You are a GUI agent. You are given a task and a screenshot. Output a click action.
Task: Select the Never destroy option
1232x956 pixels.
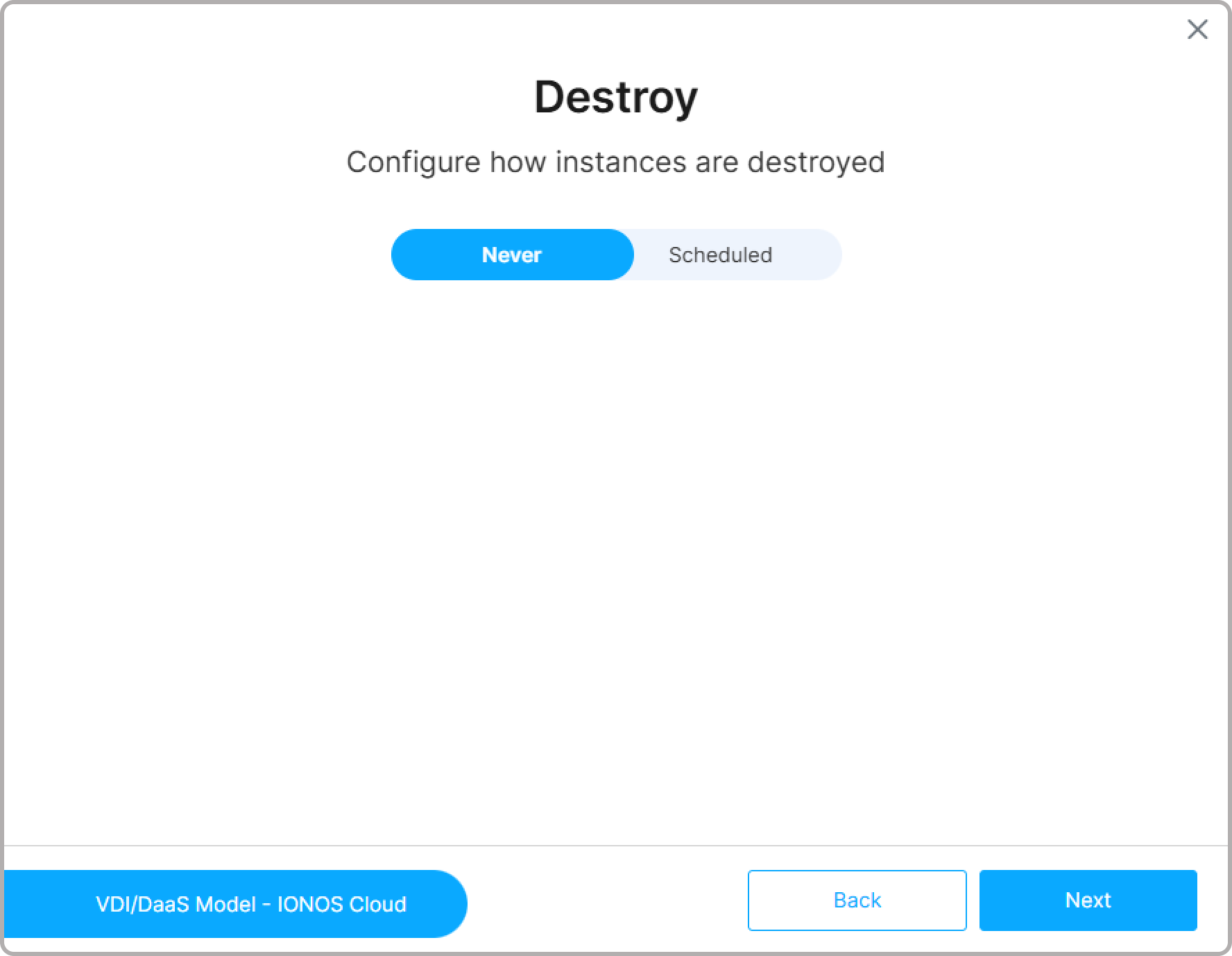512,255
